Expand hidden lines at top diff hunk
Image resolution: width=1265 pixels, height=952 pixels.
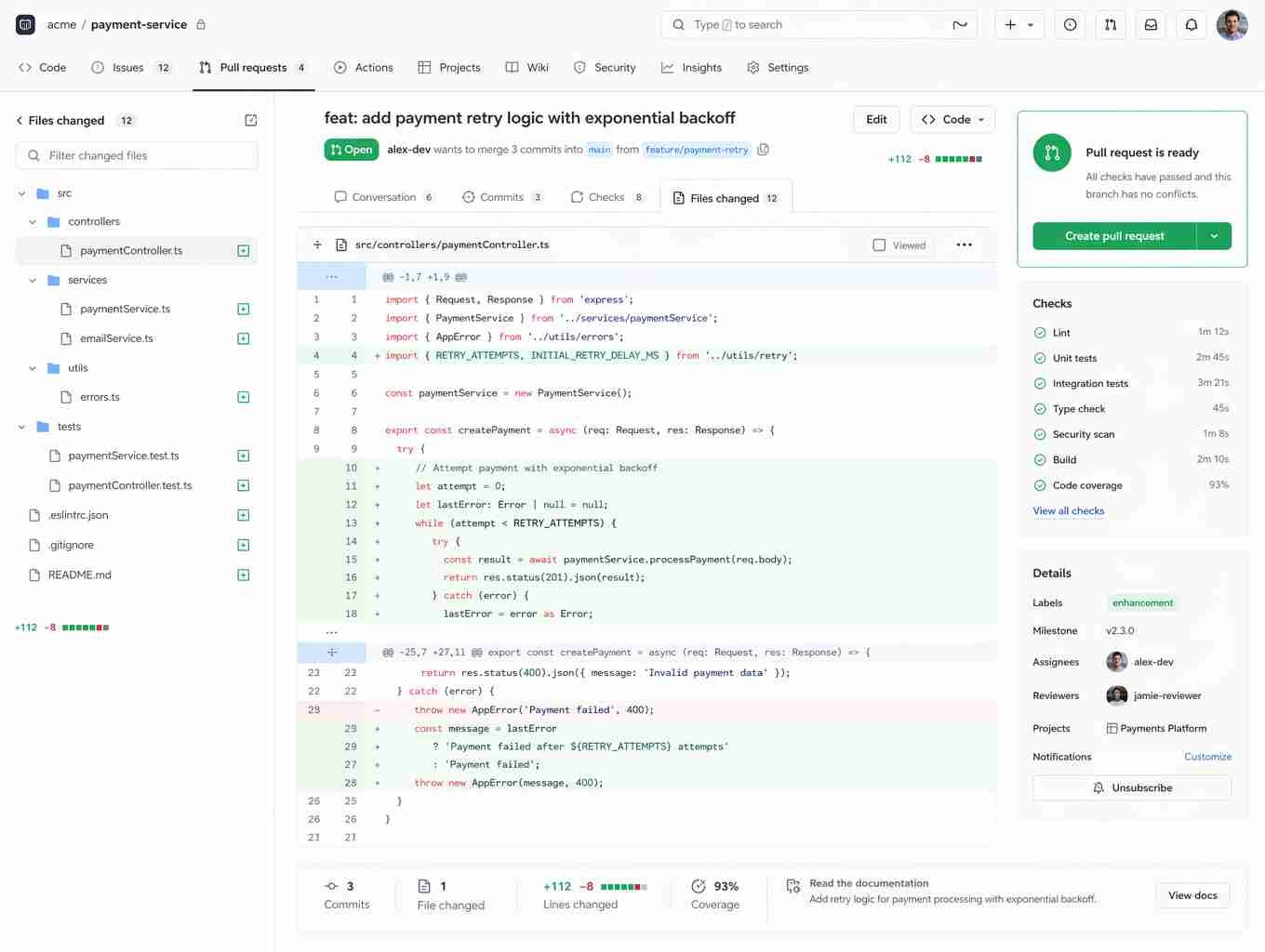point(332,277)
